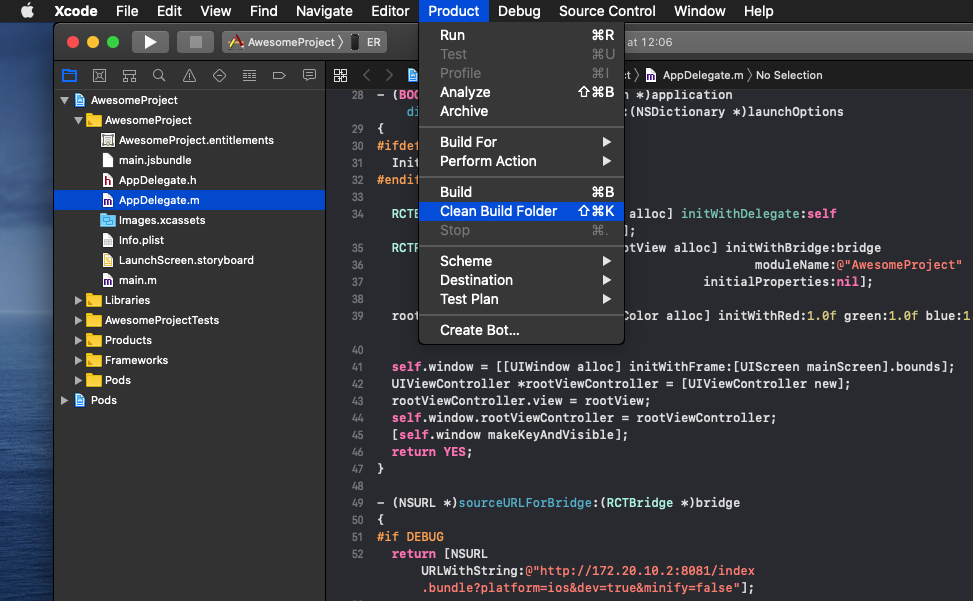This screenshot has height=601, width=973.
Task: Expand the Frameworks folder
Action: (78, 360)
